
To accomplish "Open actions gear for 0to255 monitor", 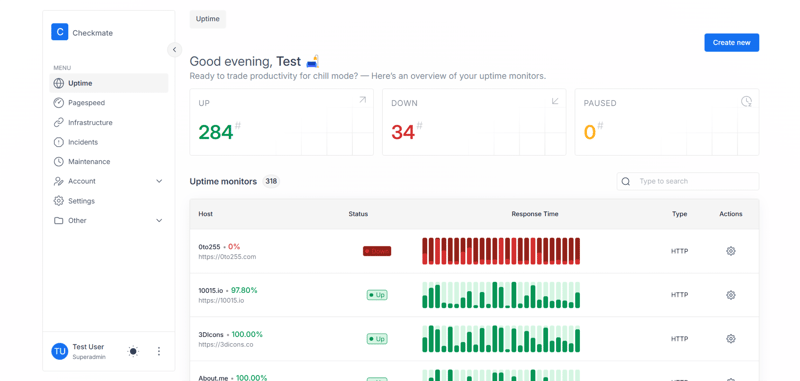I will coord(731,251).
